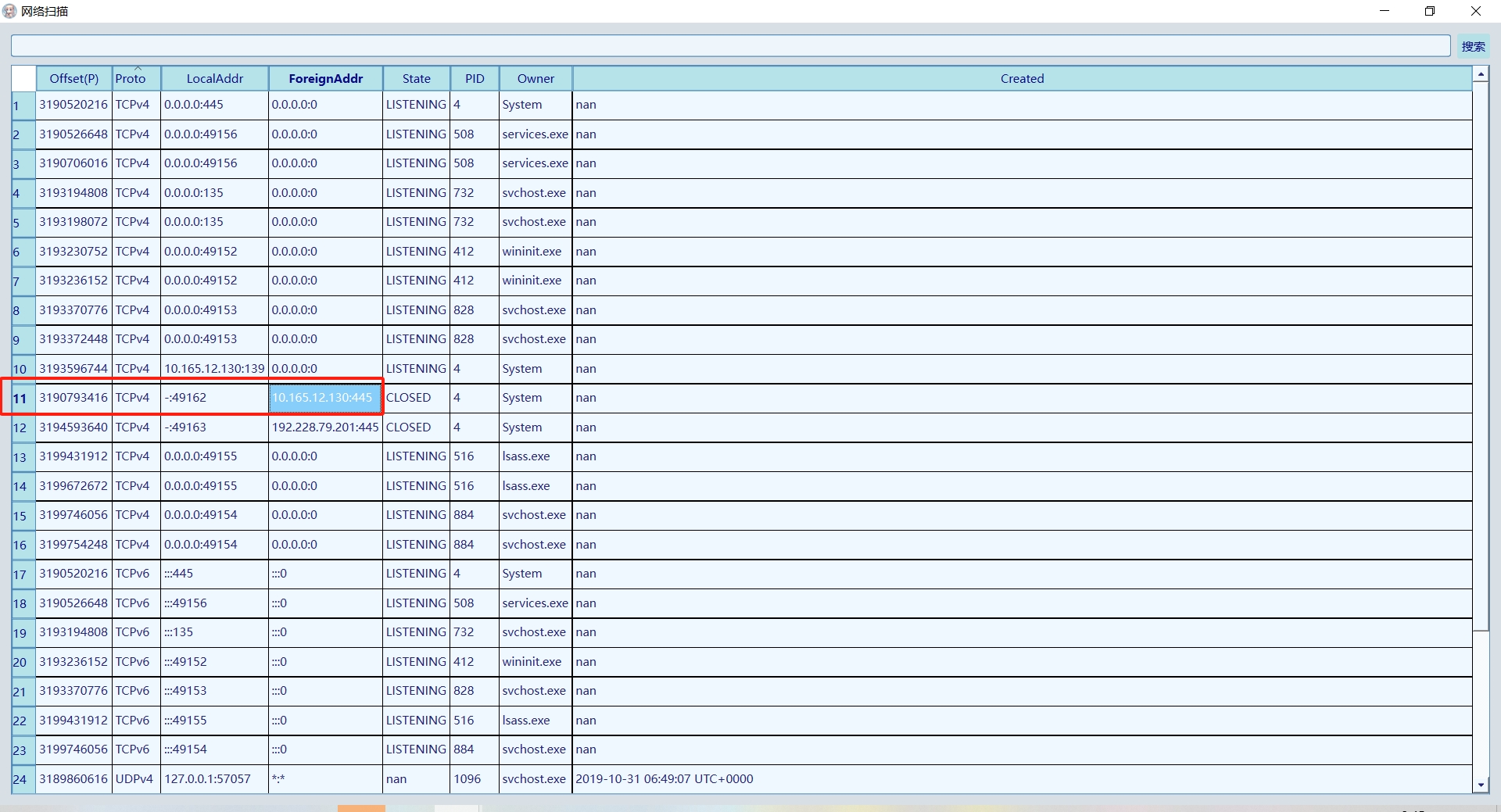Click the Owner column header
This screenshot has height=812, width=1501.
pyautogui.click(x=536, y=78)
